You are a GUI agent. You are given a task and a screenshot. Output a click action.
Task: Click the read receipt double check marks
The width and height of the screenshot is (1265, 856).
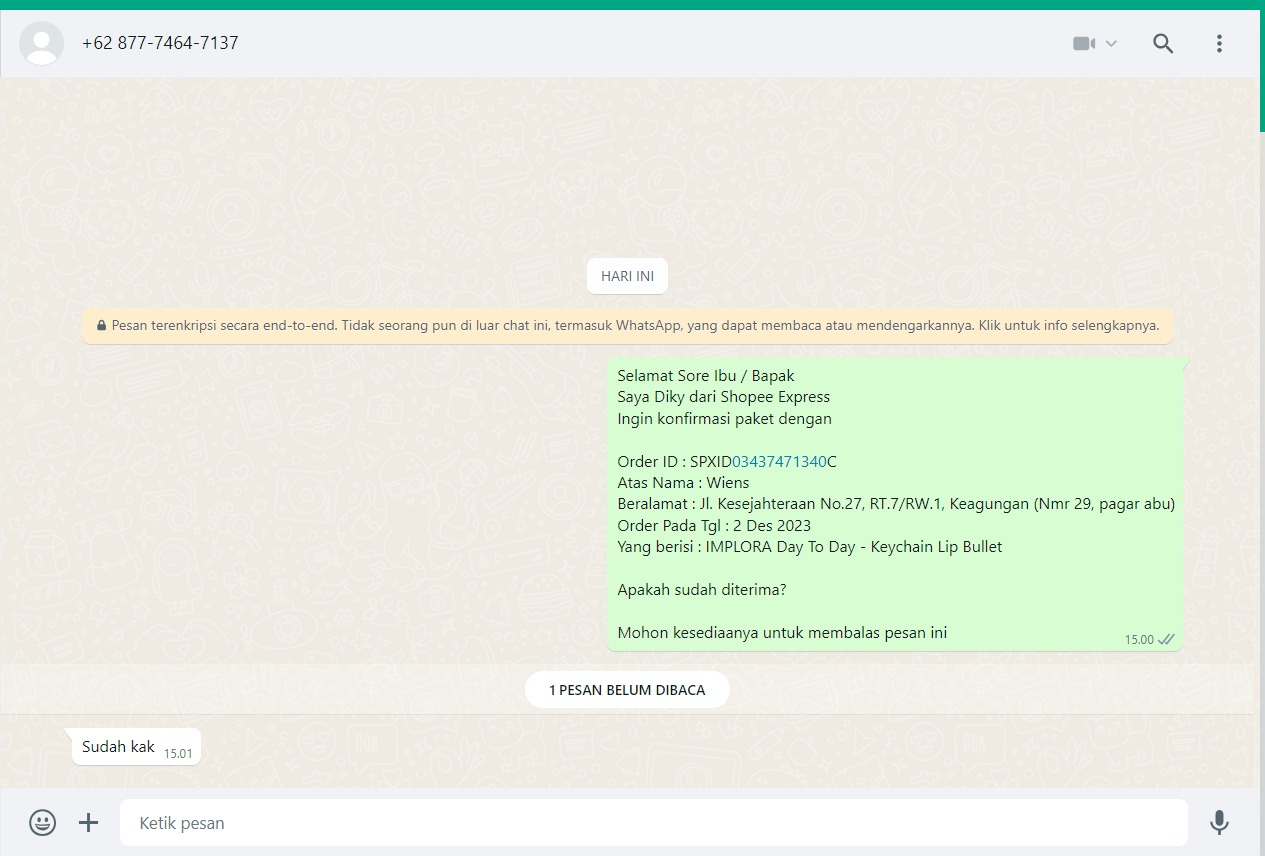[1166, 640]
